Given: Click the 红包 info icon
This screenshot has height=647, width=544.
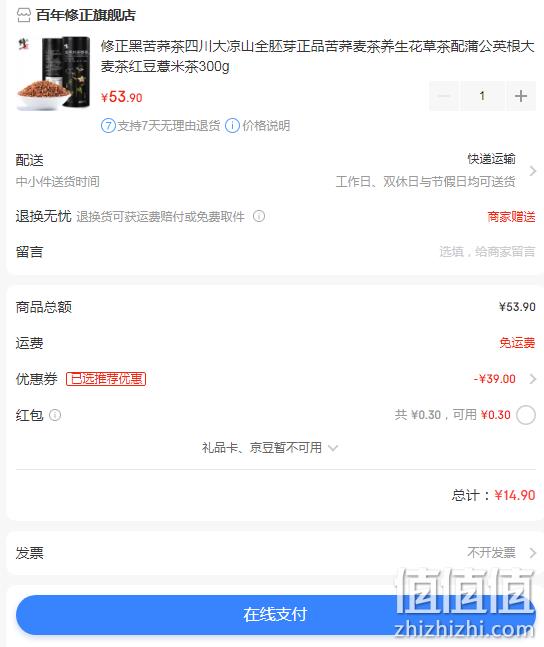Looking at the screenshot, I should [55, 415].
